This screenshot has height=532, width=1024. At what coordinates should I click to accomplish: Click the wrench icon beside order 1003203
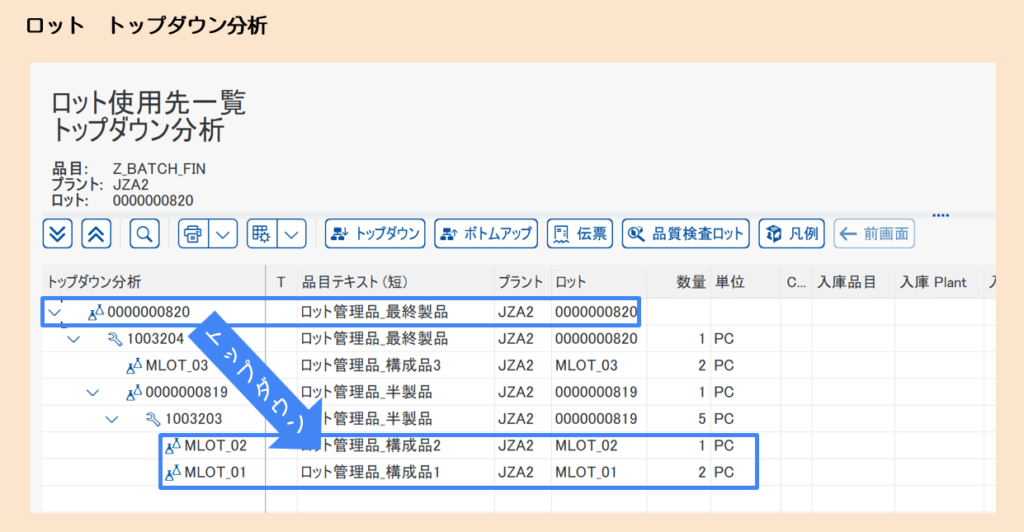[x=153, y=418]
